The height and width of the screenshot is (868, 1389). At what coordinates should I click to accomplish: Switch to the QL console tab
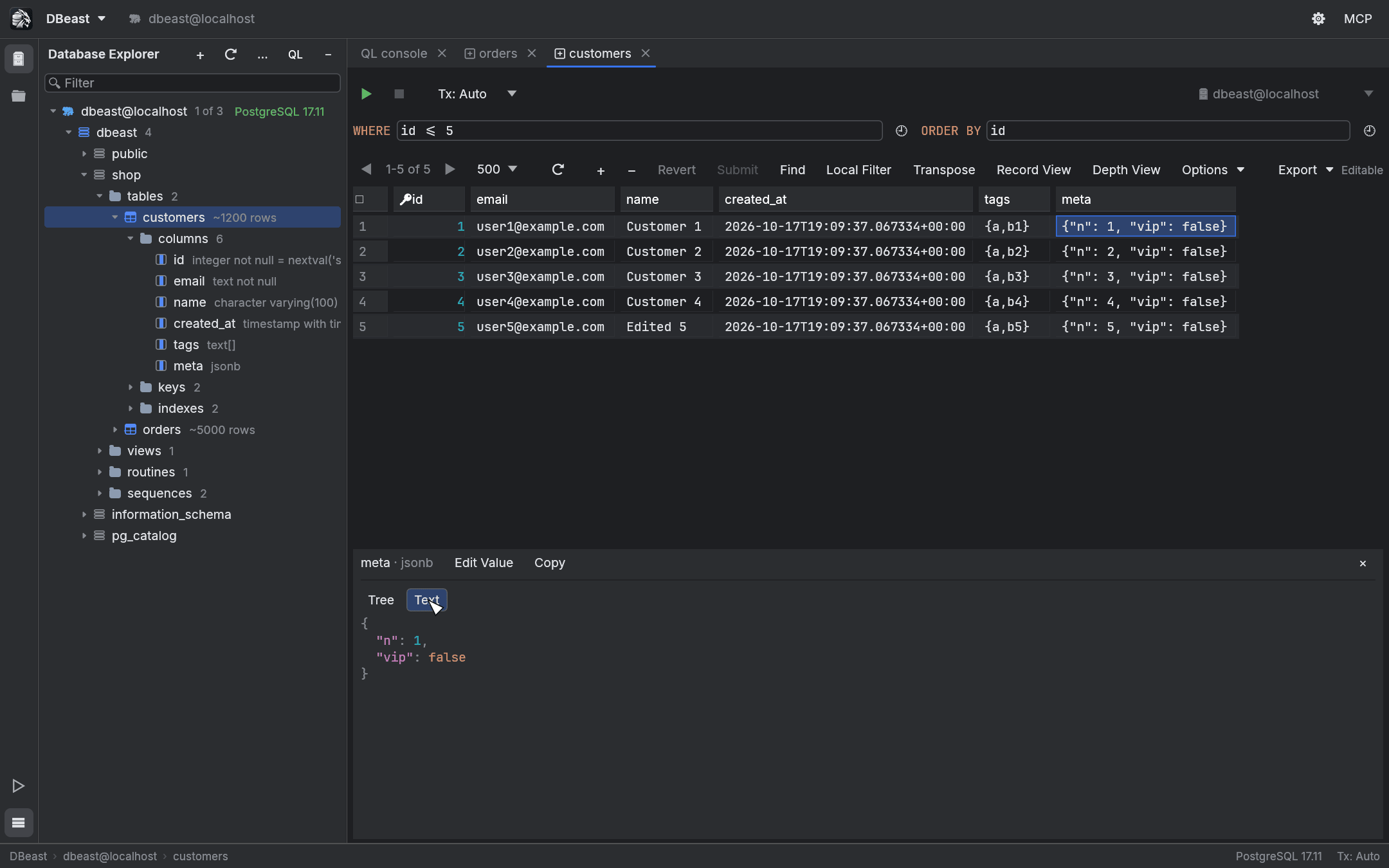(x=394, y=53)
